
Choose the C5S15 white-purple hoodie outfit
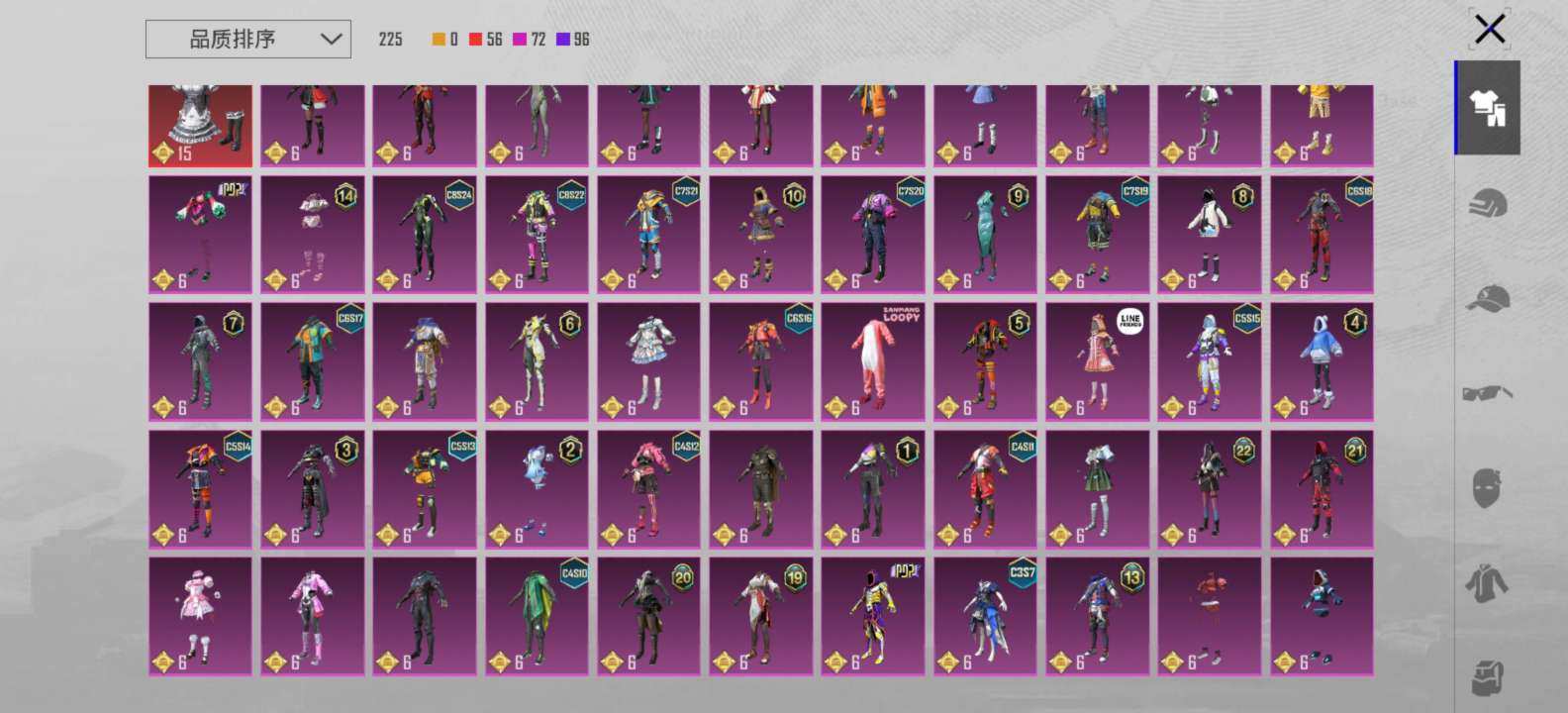pyautogui.click(x=1210, y=361)
